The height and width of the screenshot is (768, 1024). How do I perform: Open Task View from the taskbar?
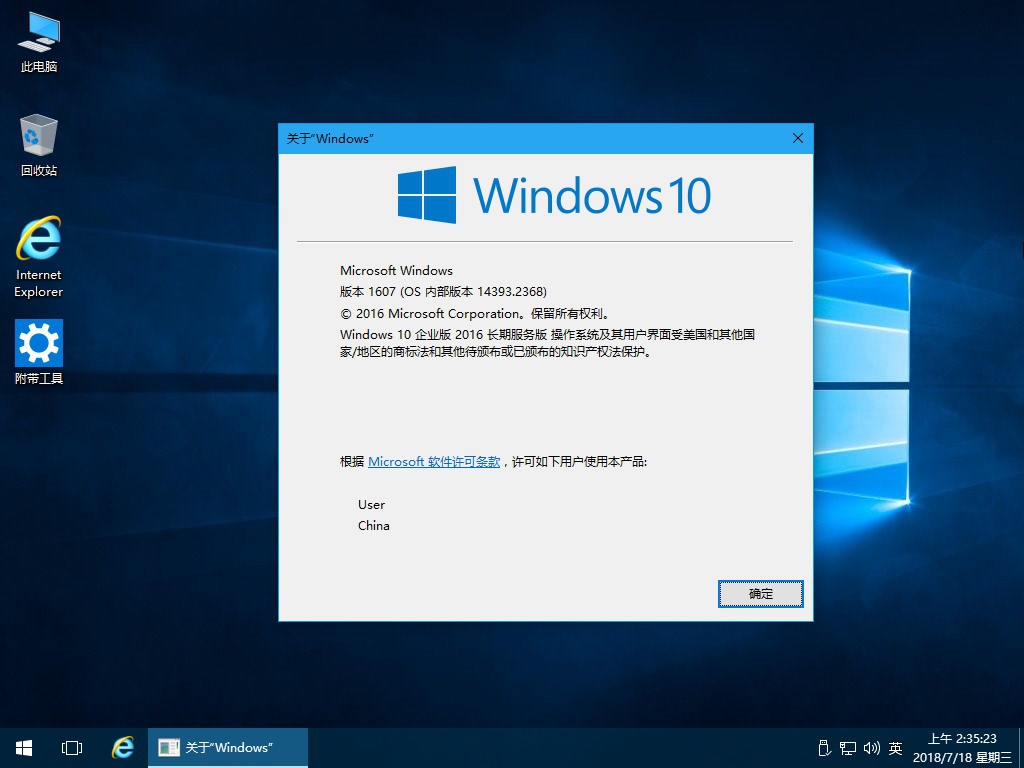pyautogui.click(x=72, y=748)
